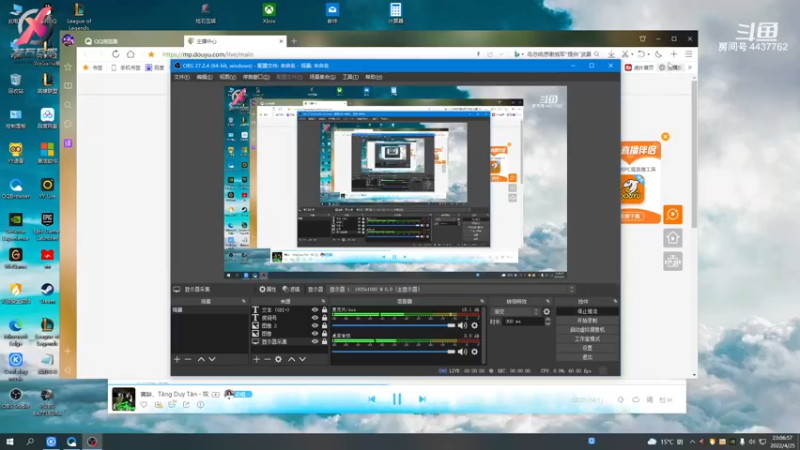Open the 编辑 menu in OBS

[x=205, y=77]
